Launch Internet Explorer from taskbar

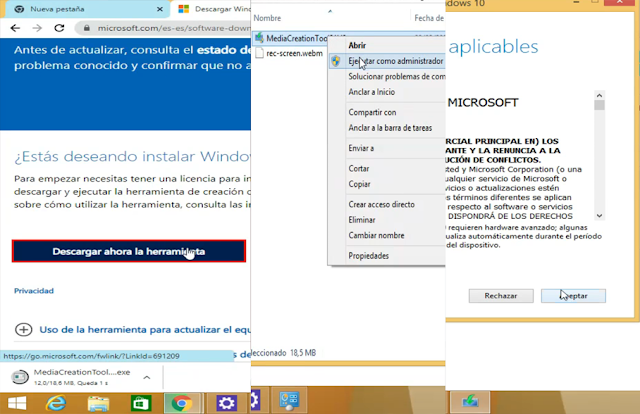point(56,403)
